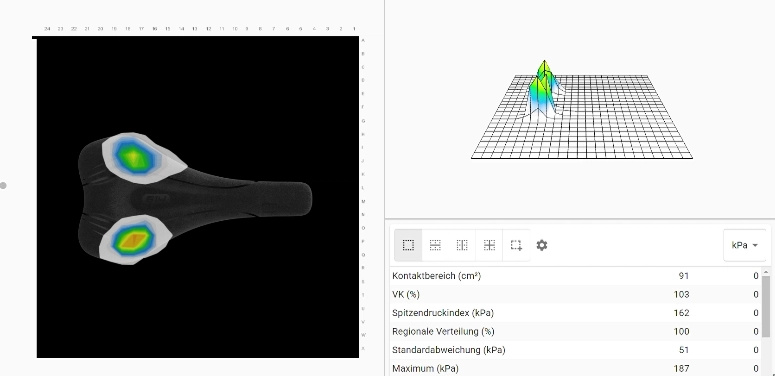Click the Standardabweichung (kPa) row label

point(449,350)
